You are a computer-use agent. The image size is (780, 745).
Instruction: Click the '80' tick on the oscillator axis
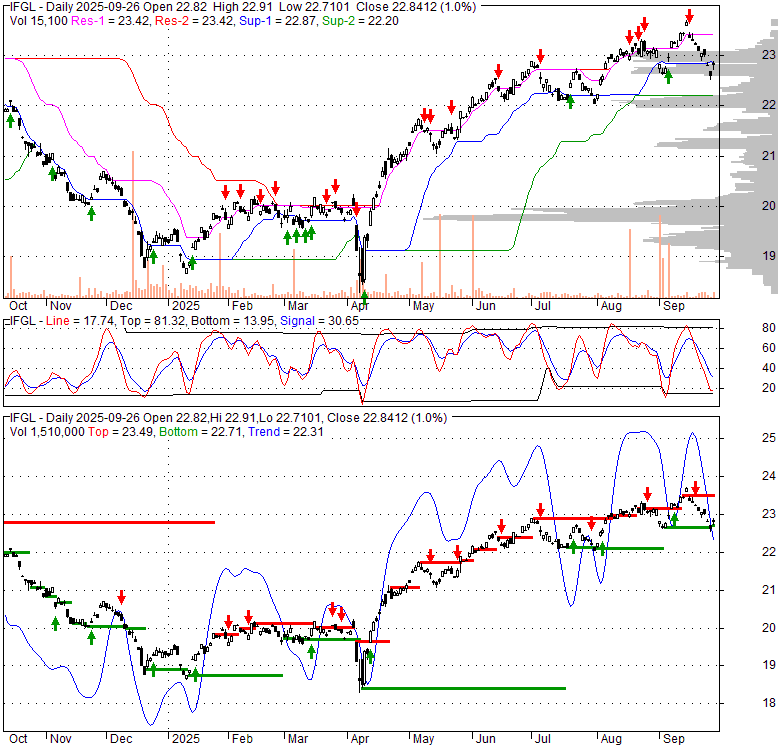tap(769, 328)
